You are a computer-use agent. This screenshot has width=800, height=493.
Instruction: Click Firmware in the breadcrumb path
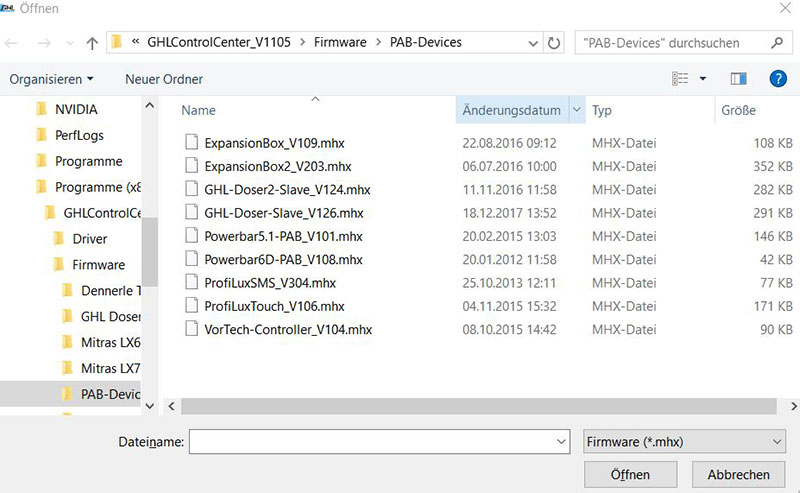340,43
